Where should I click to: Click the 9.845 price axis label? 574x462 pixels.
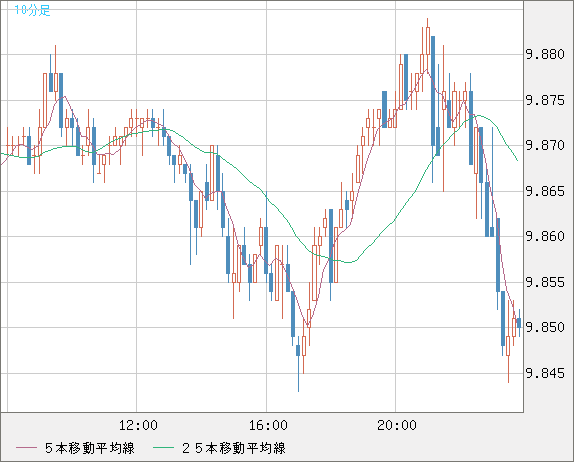point(545,373)
